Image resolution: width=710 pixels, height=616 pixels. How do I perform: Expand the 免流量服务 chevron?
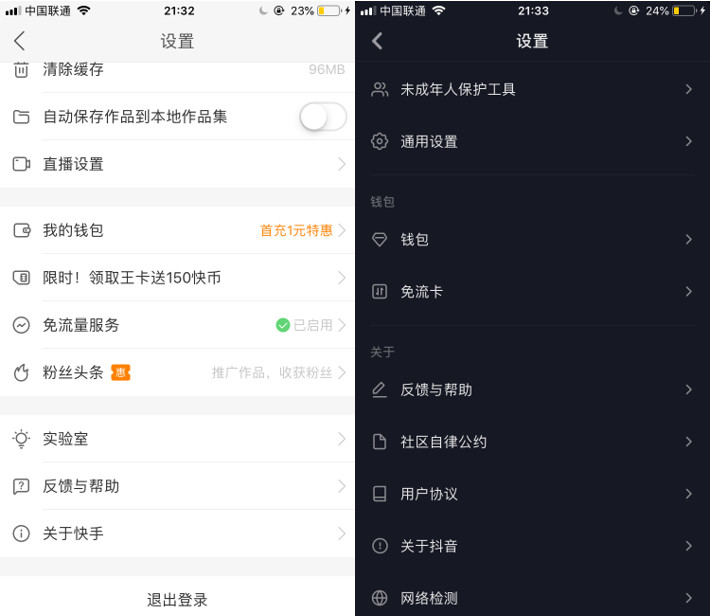tap(342, 325)
